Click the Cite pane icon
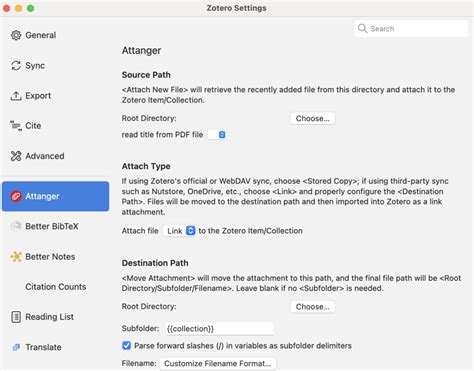 tap(16, 126)
